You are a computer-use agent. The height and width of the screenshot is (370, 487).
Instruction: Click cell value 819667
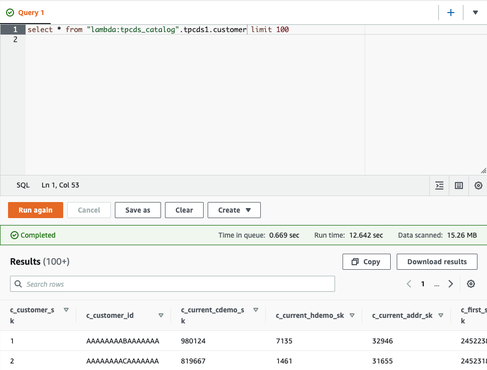pyautogui.click(x=193, y=361)
